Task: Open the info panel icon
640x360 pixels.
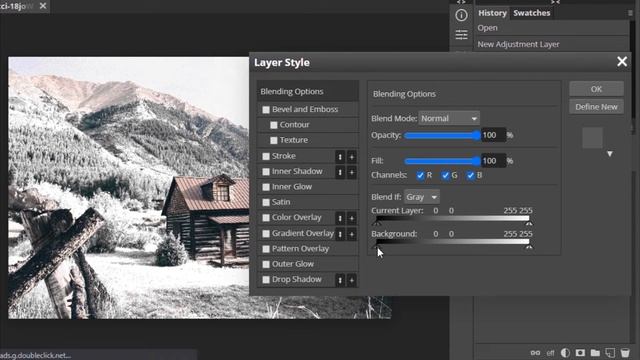Action: 461,16
